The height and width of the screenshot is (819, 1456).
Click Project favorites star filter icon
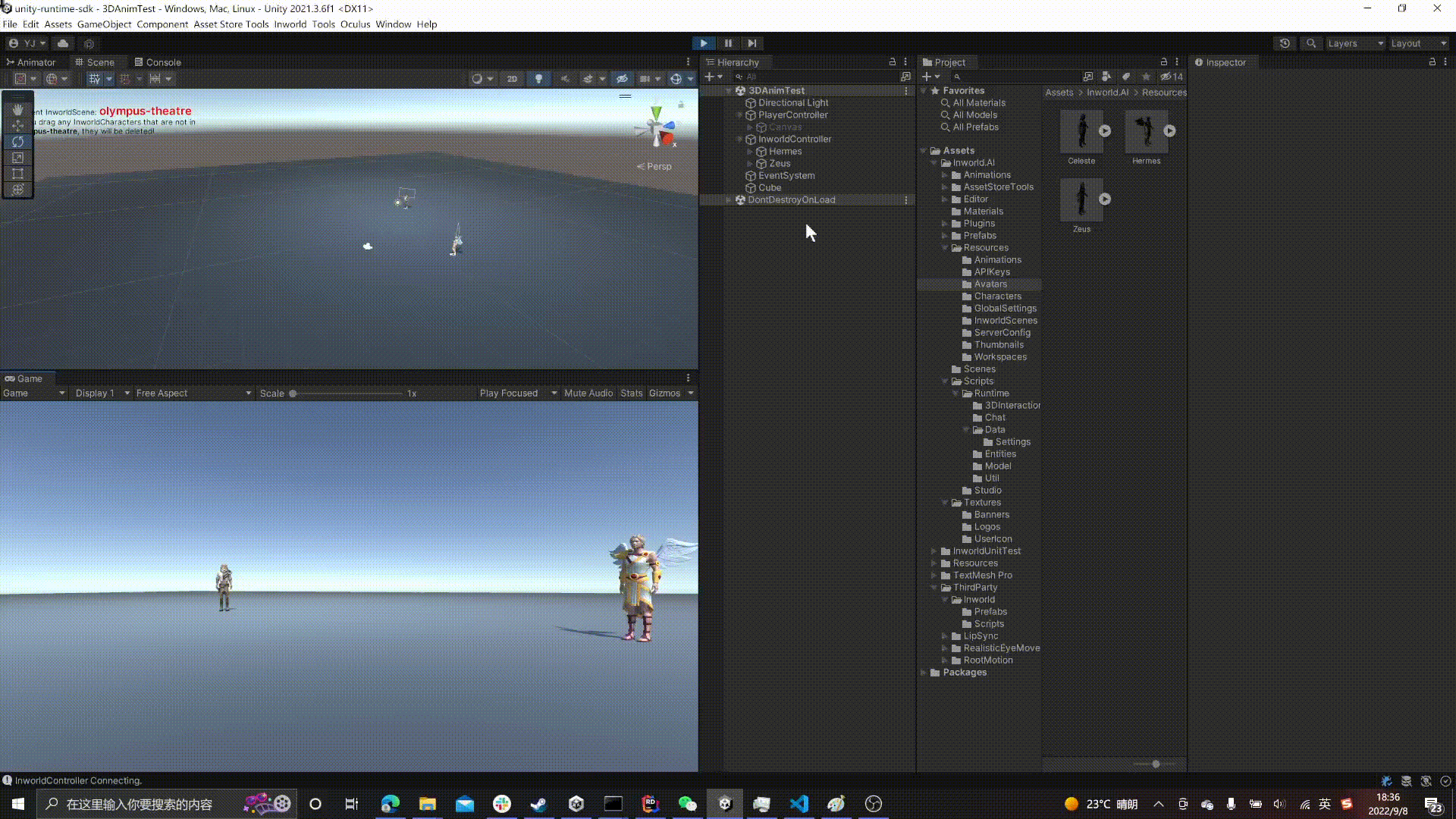coord(1146,77)
